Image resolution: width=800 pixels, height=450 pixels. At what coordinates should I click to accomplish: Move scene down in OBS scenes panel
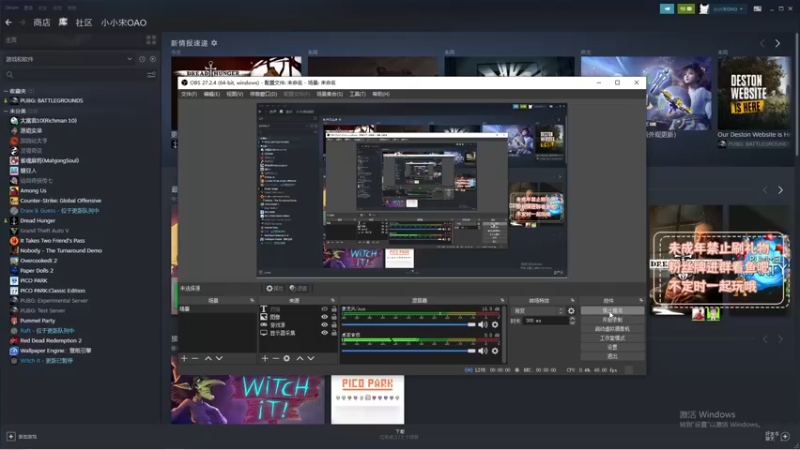point(219,359)
